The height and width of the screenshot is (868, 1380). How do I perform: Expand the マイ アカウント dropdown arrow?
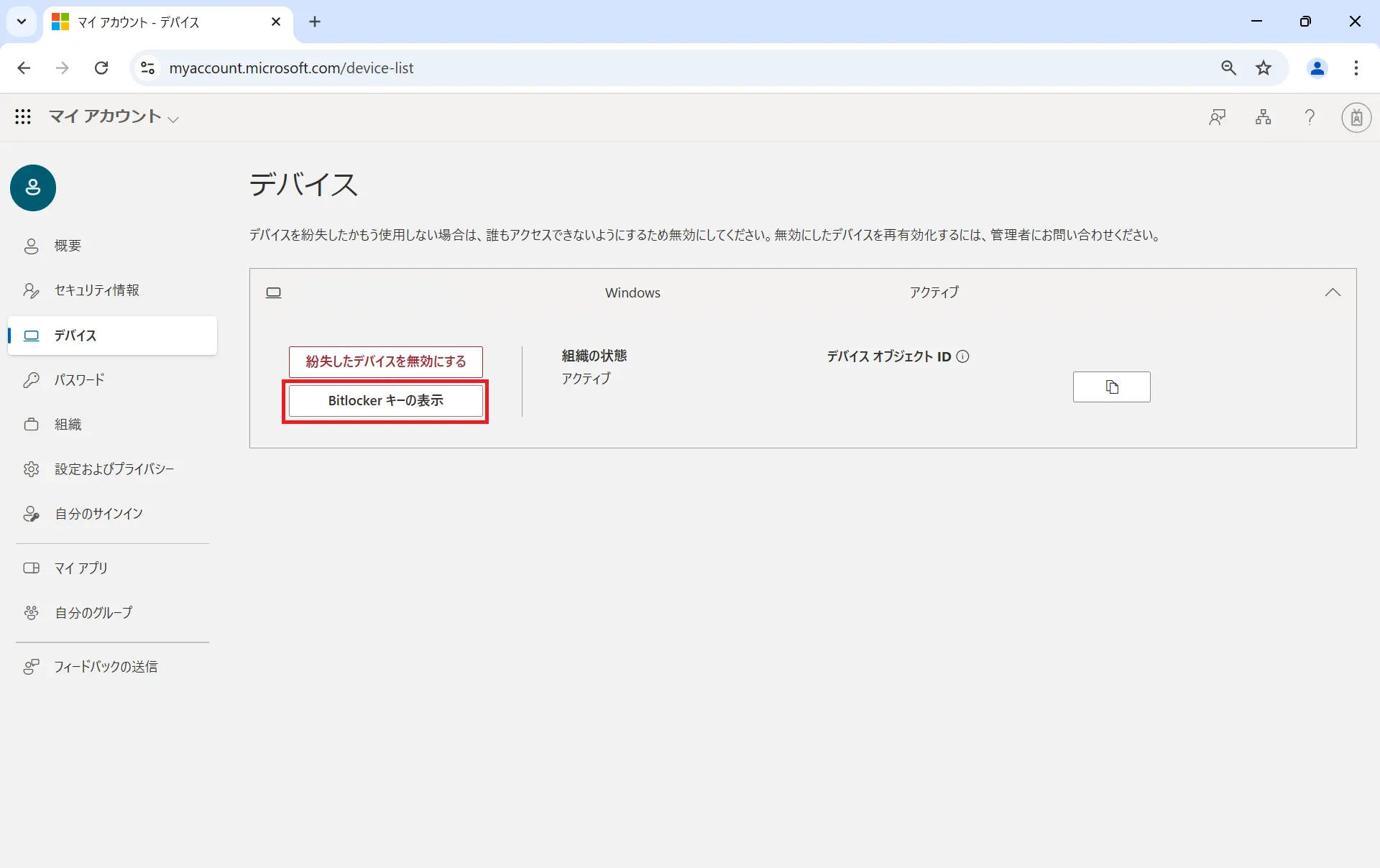(x=173, y=119)
